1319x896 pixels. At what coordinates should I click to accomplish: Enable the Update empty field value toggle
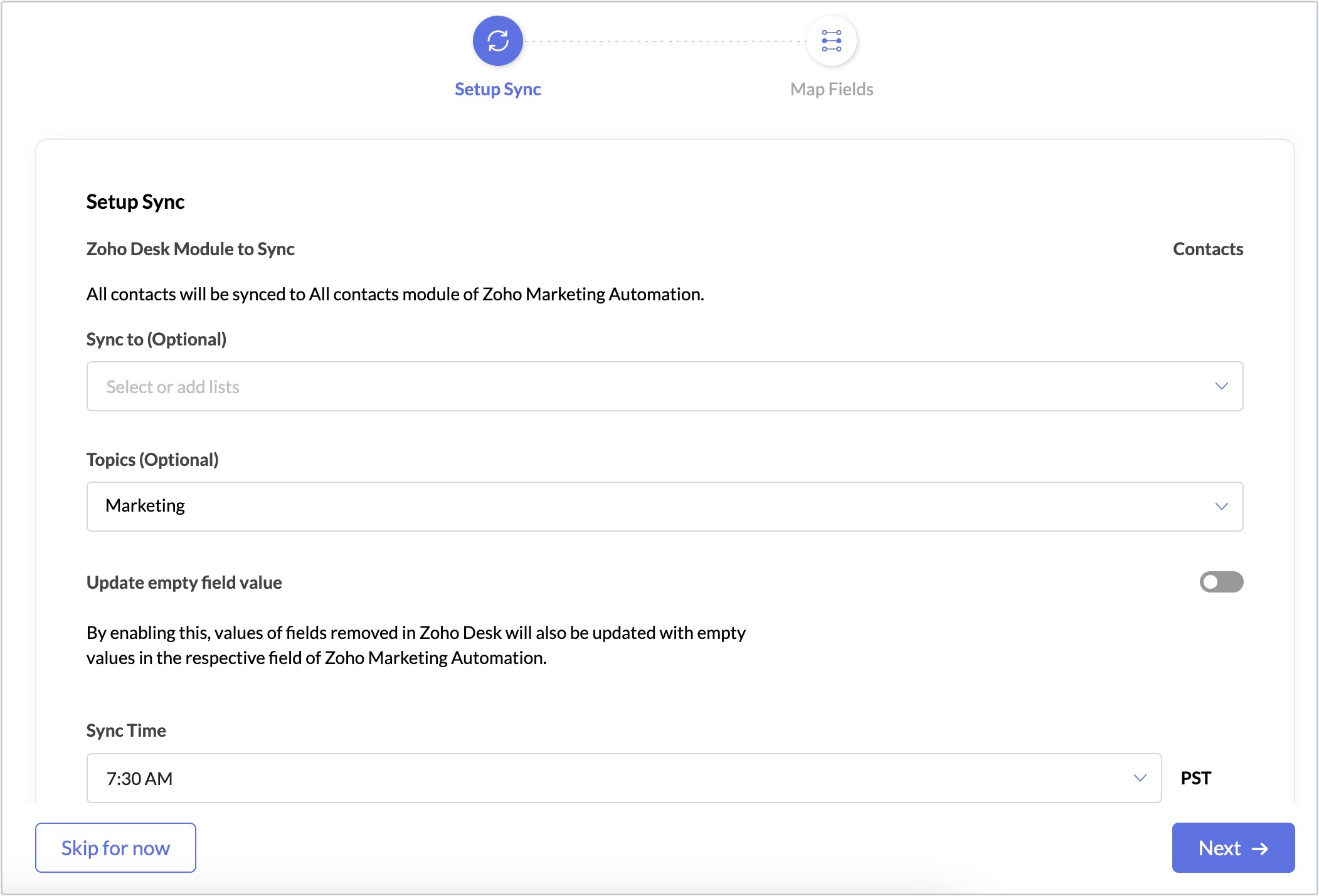tap(1221, 582)
